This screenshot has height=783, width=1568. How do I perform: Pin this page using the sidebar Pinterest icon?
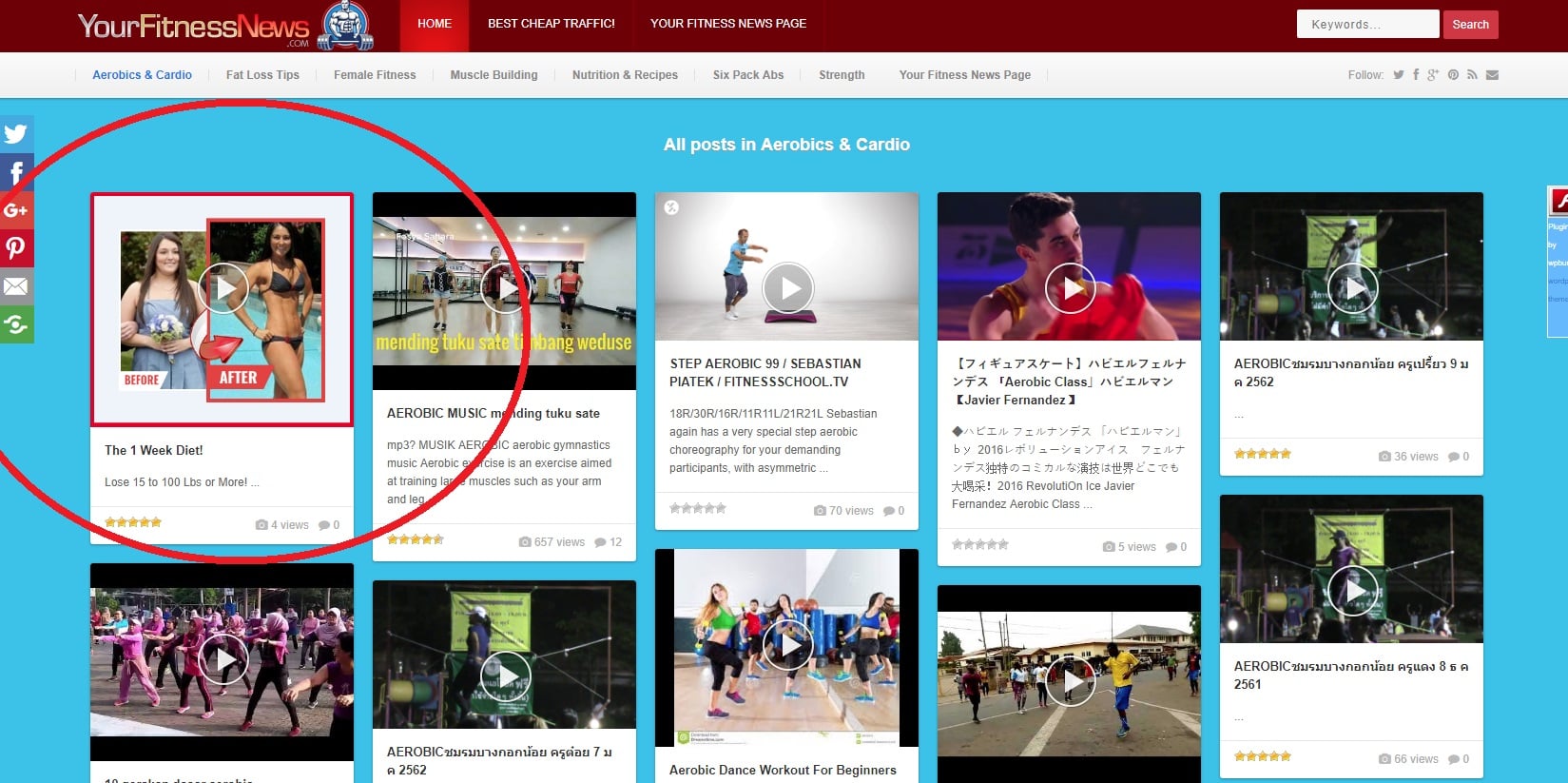(x=16, y=248)
